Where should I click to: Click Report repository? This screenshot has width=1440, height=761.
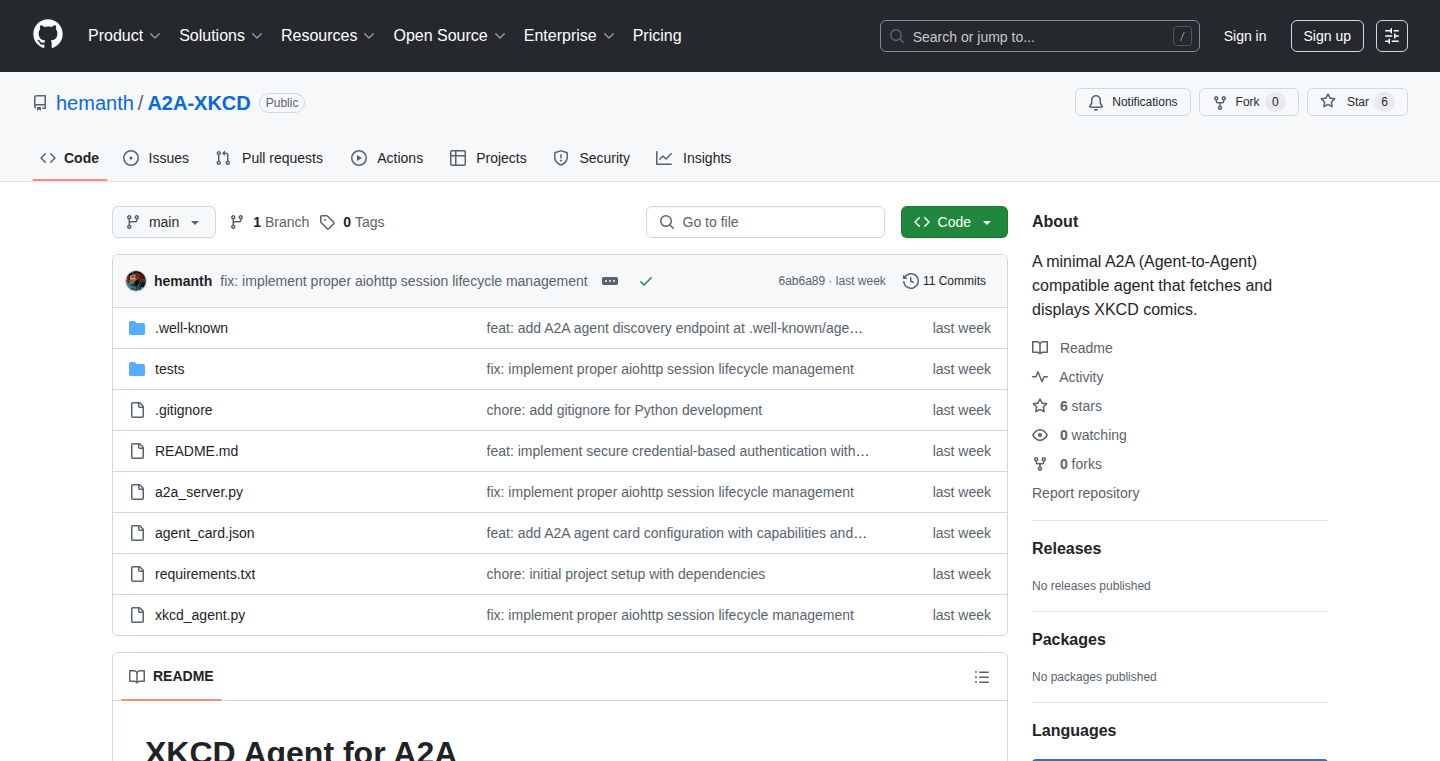point(1085,493)
